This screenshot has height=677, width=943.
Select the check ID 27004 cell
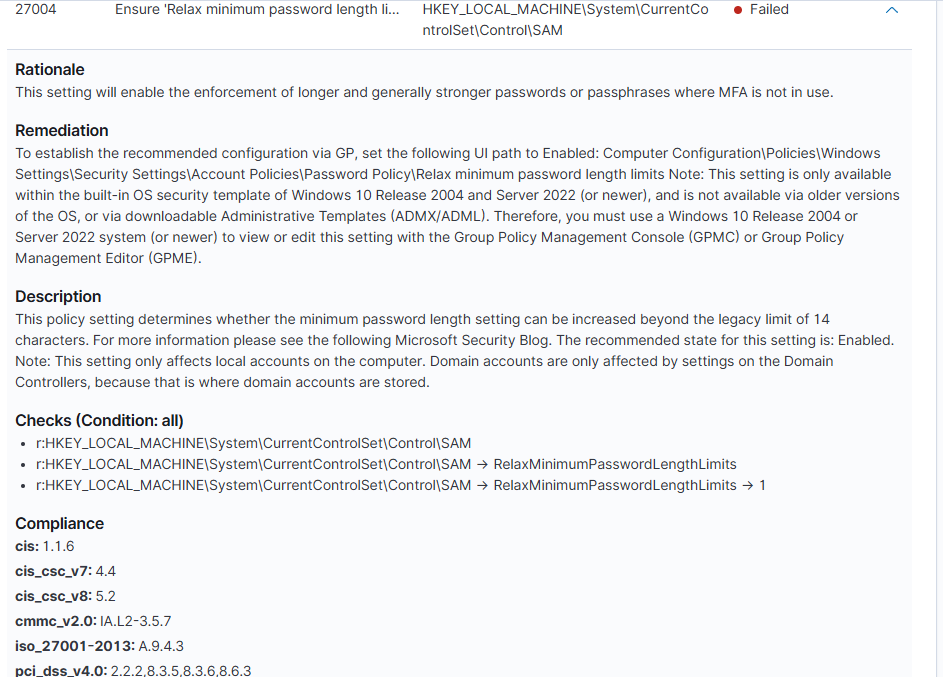coord(35,10)
